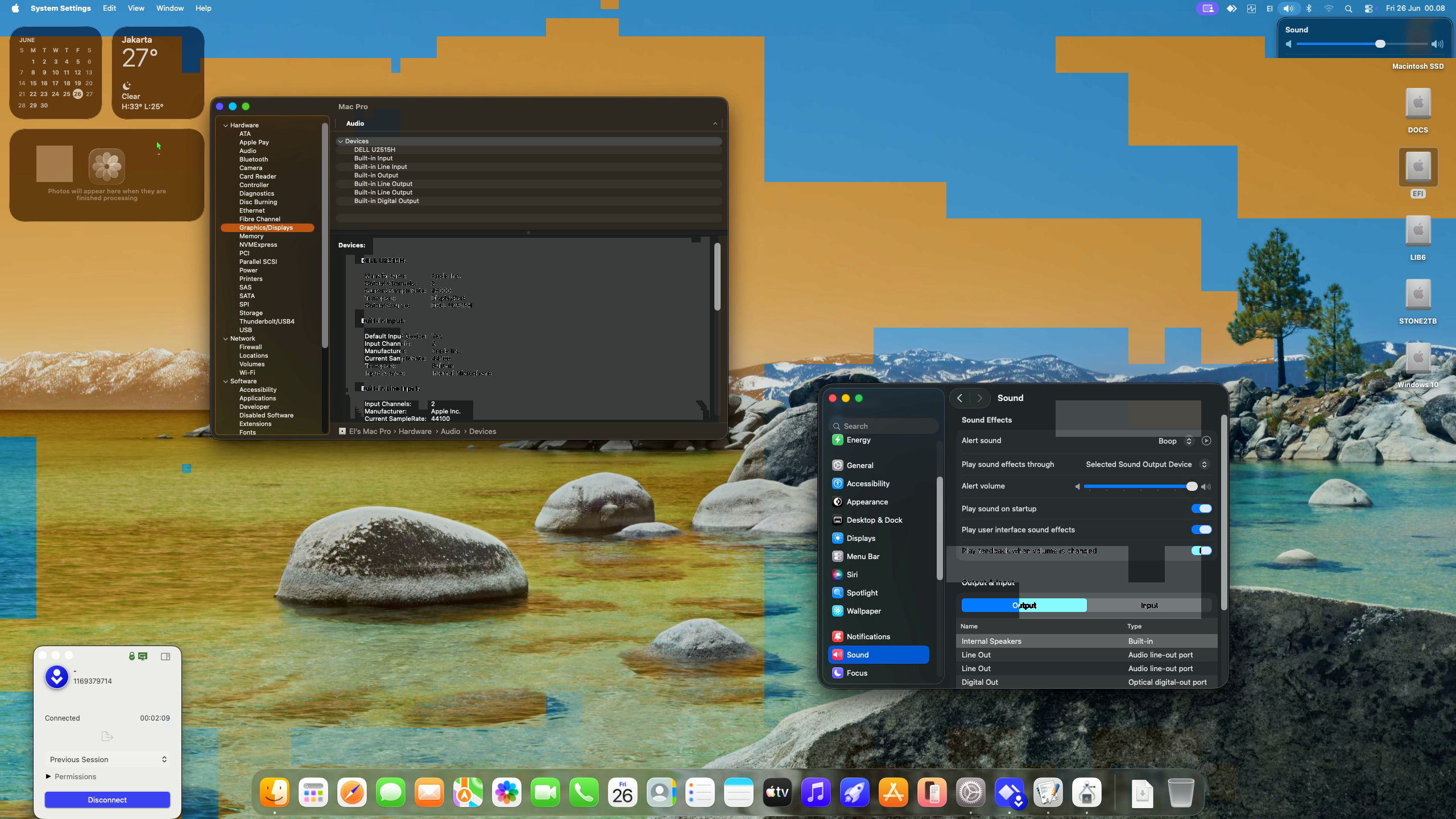The height and width of the screenshot is (819, 1456).
Task: Play the Boop alert sound preview
Action: [1206, 441]
